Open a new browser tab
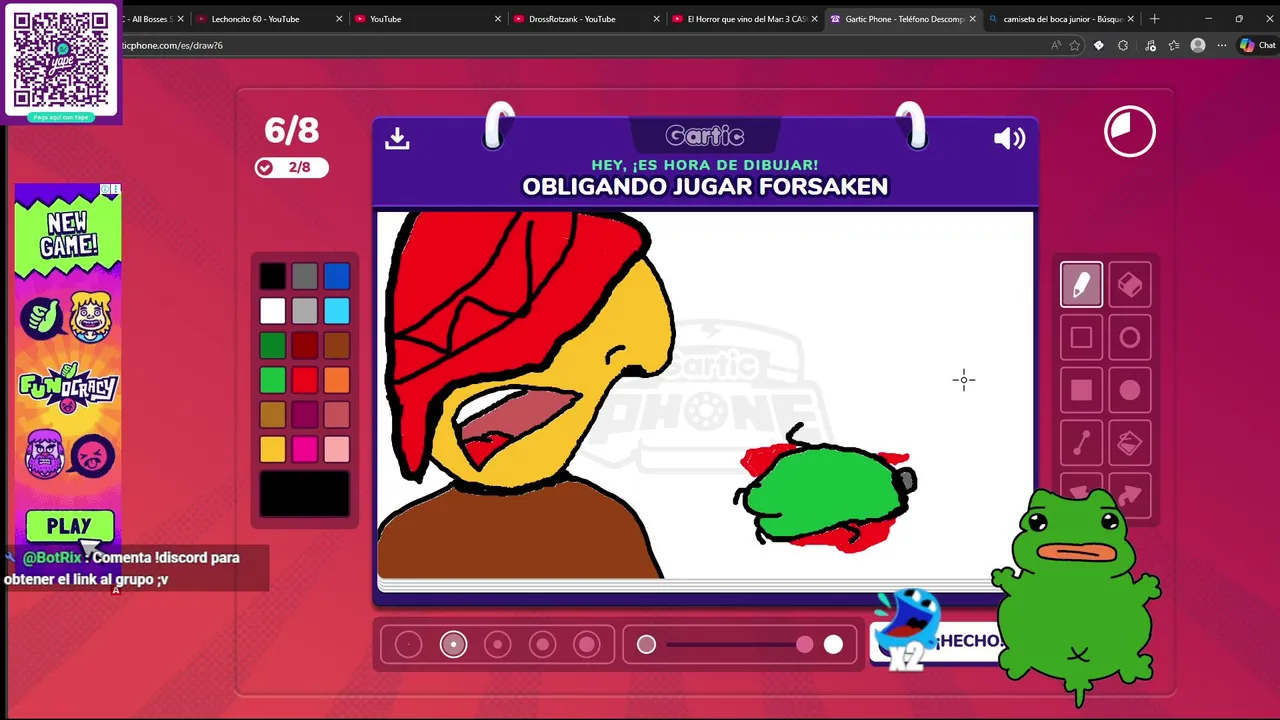Image resolution: width=1280 pixels, height=720 pixels. 1154,18
